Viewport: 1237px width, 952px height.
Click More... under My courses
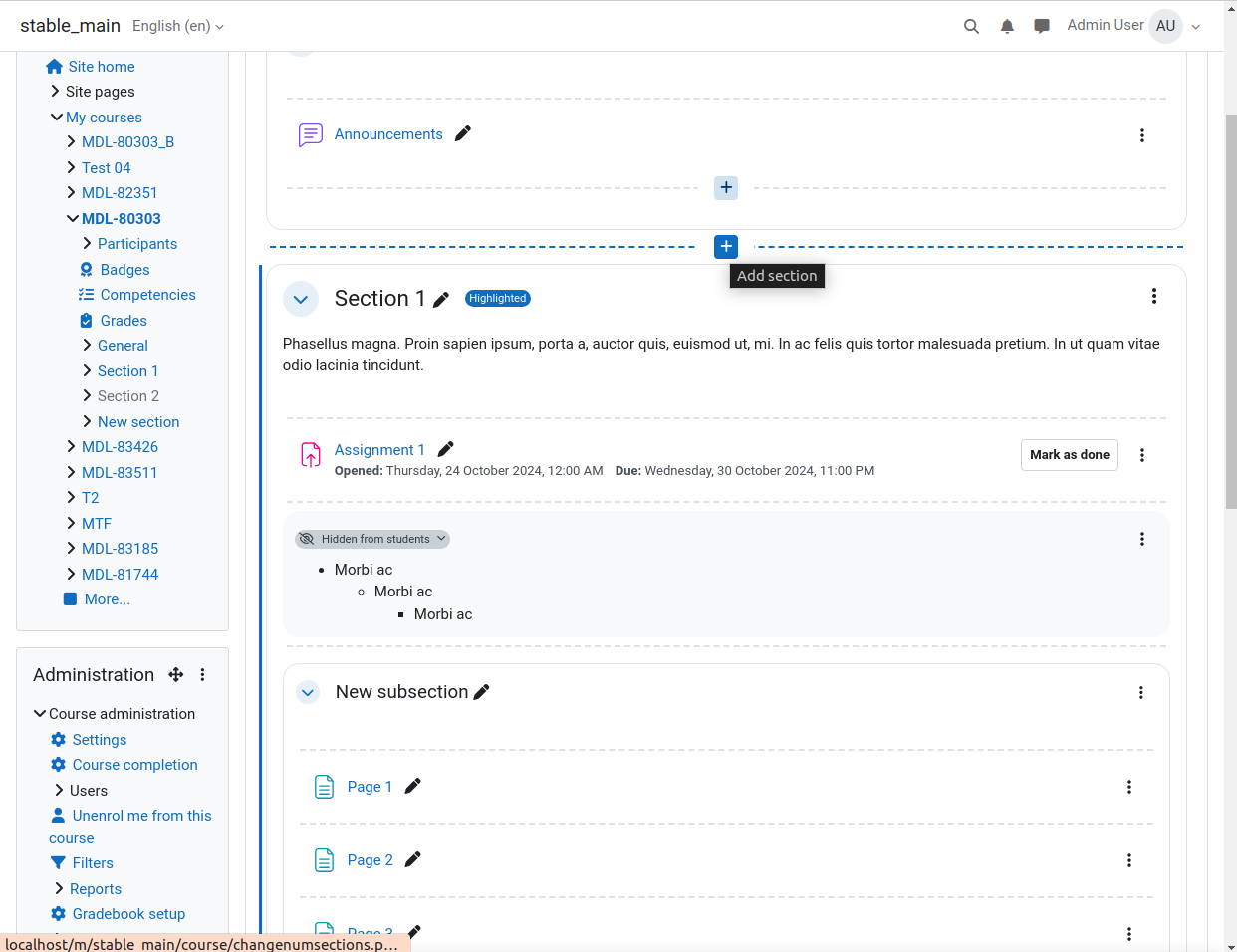pyautogui.click(x=108, y=599)
